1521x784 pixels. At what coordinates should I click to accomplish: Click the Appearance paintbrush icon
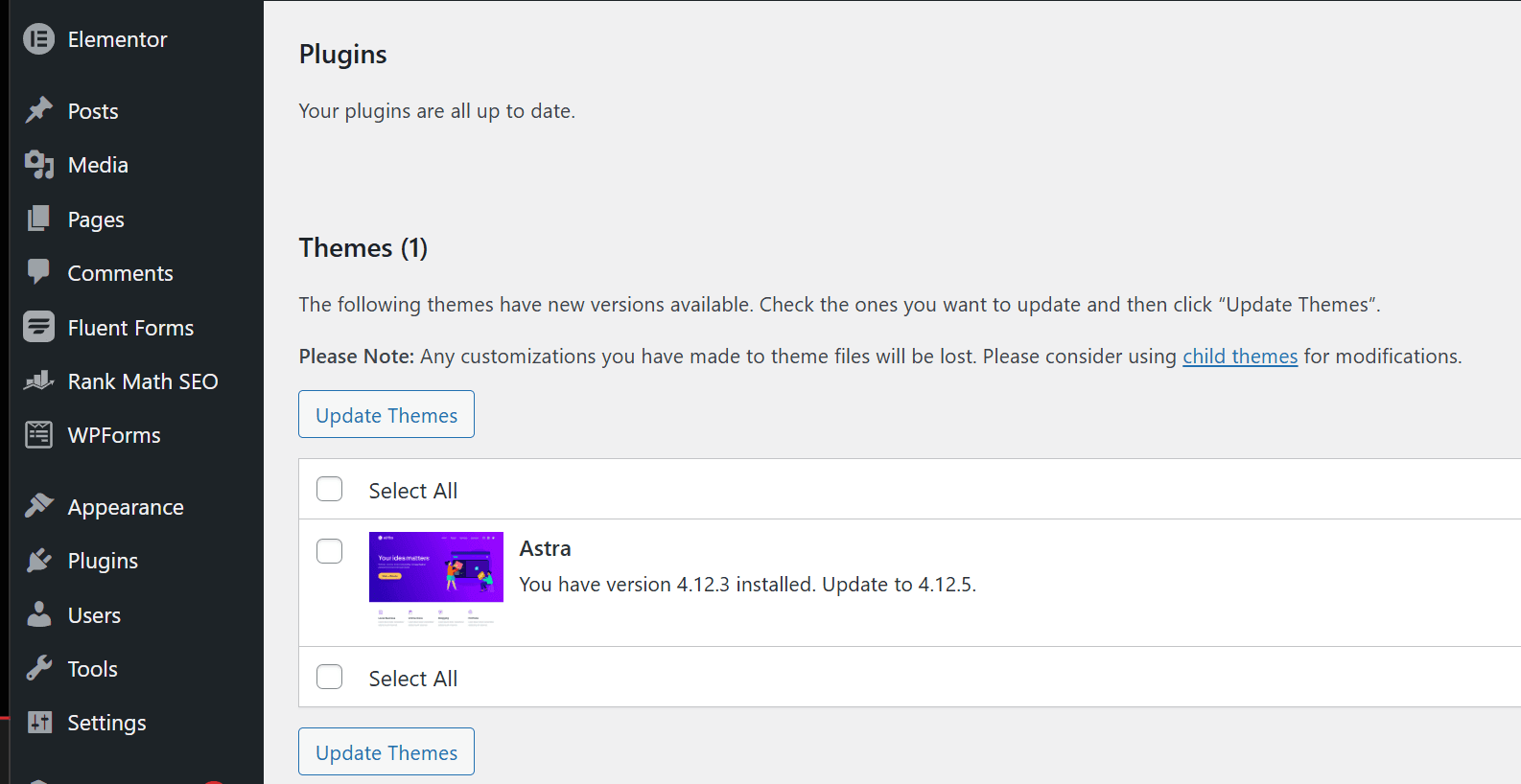pyautogui.click(x=38, y=506)
